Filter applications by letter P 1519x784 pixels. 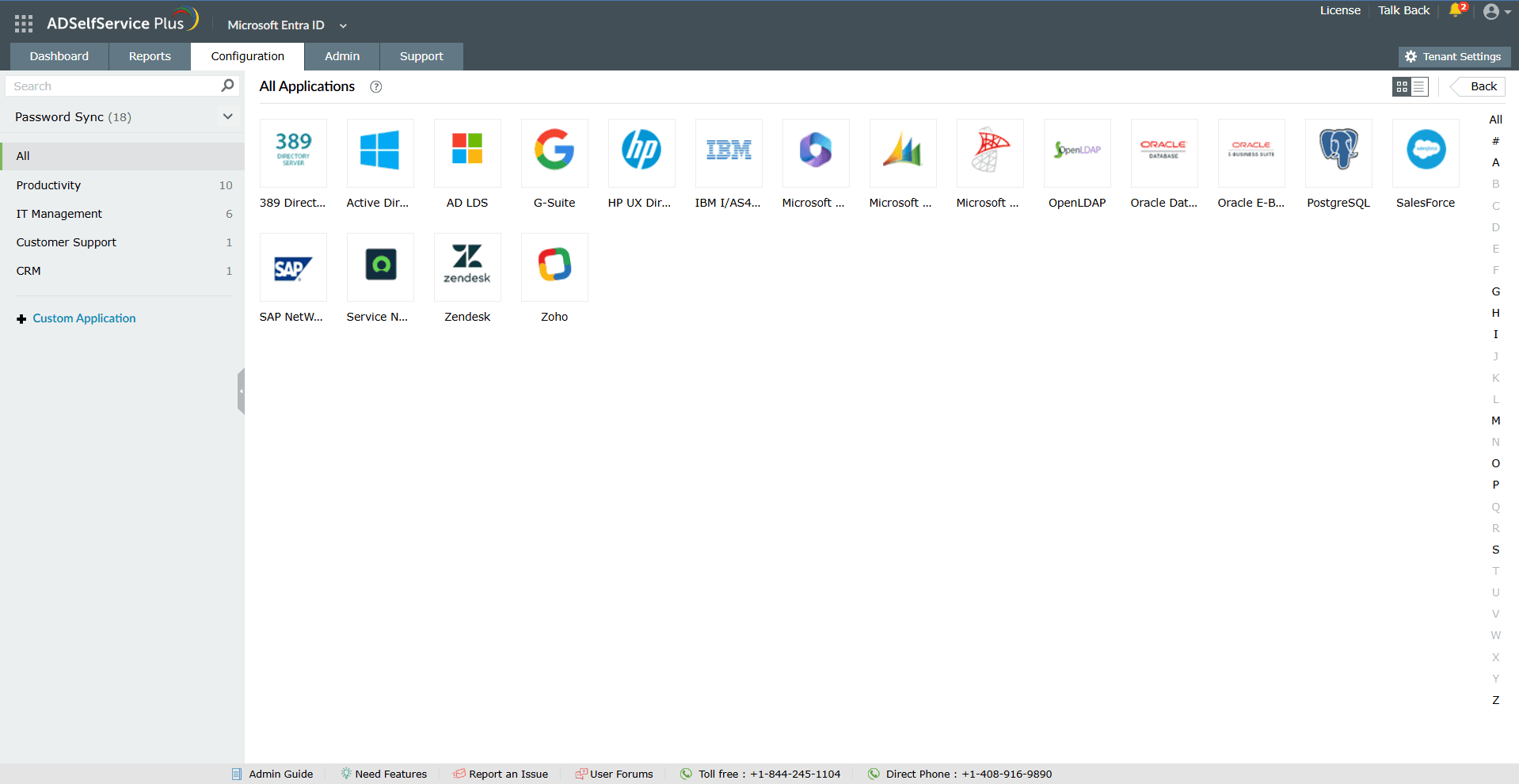tap(1495, 485)
